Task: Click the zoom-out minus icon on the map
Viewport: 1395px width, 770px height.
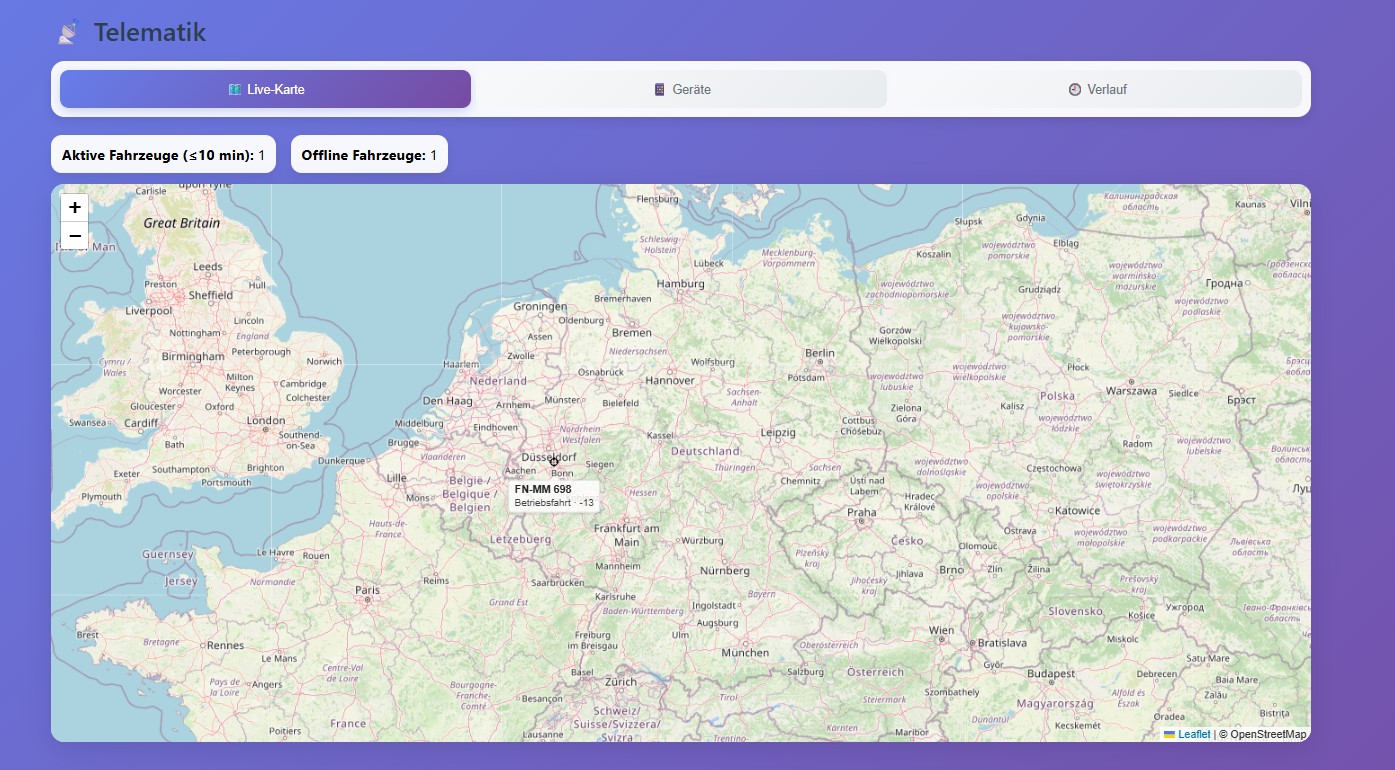Action: click(x=74, y=236)
